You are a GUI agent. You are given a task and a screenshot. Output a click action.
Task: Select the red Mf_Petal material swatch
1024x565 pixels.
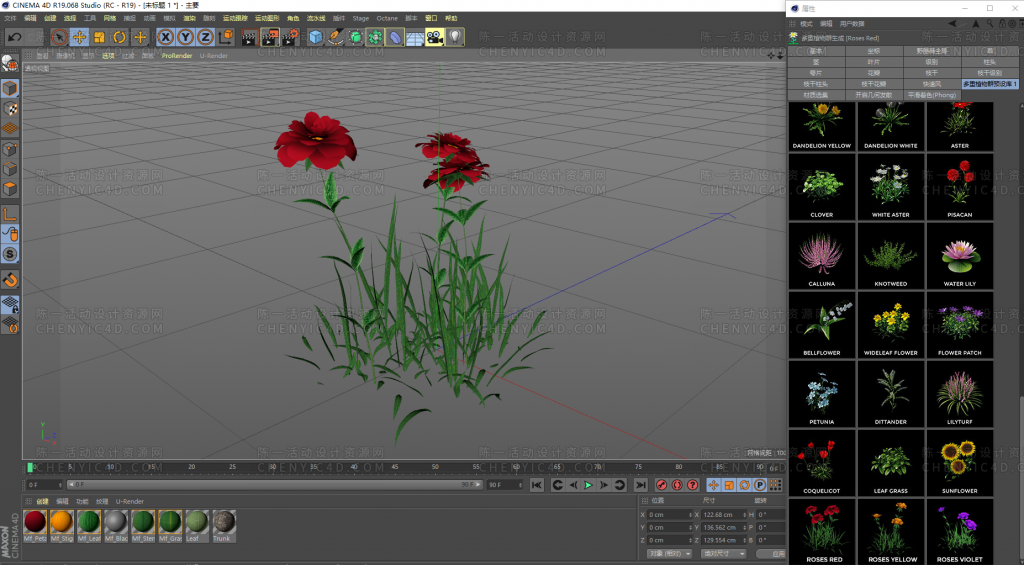pos(35,522)
